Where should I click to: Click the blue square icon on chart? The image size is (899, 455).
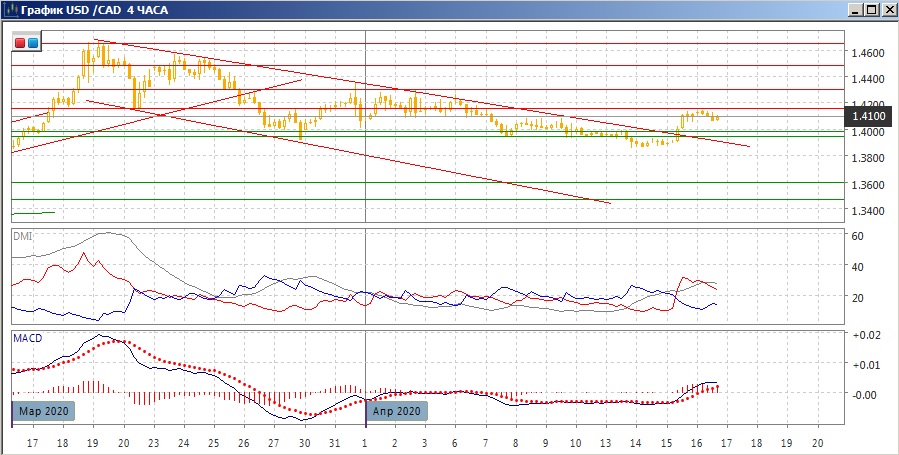33,43
